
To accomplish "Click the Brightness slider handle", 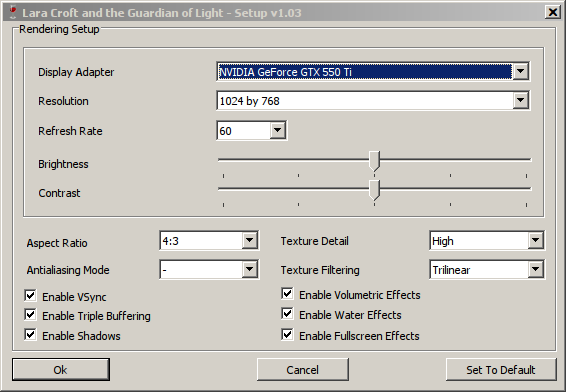I will (x=374, y=161).
